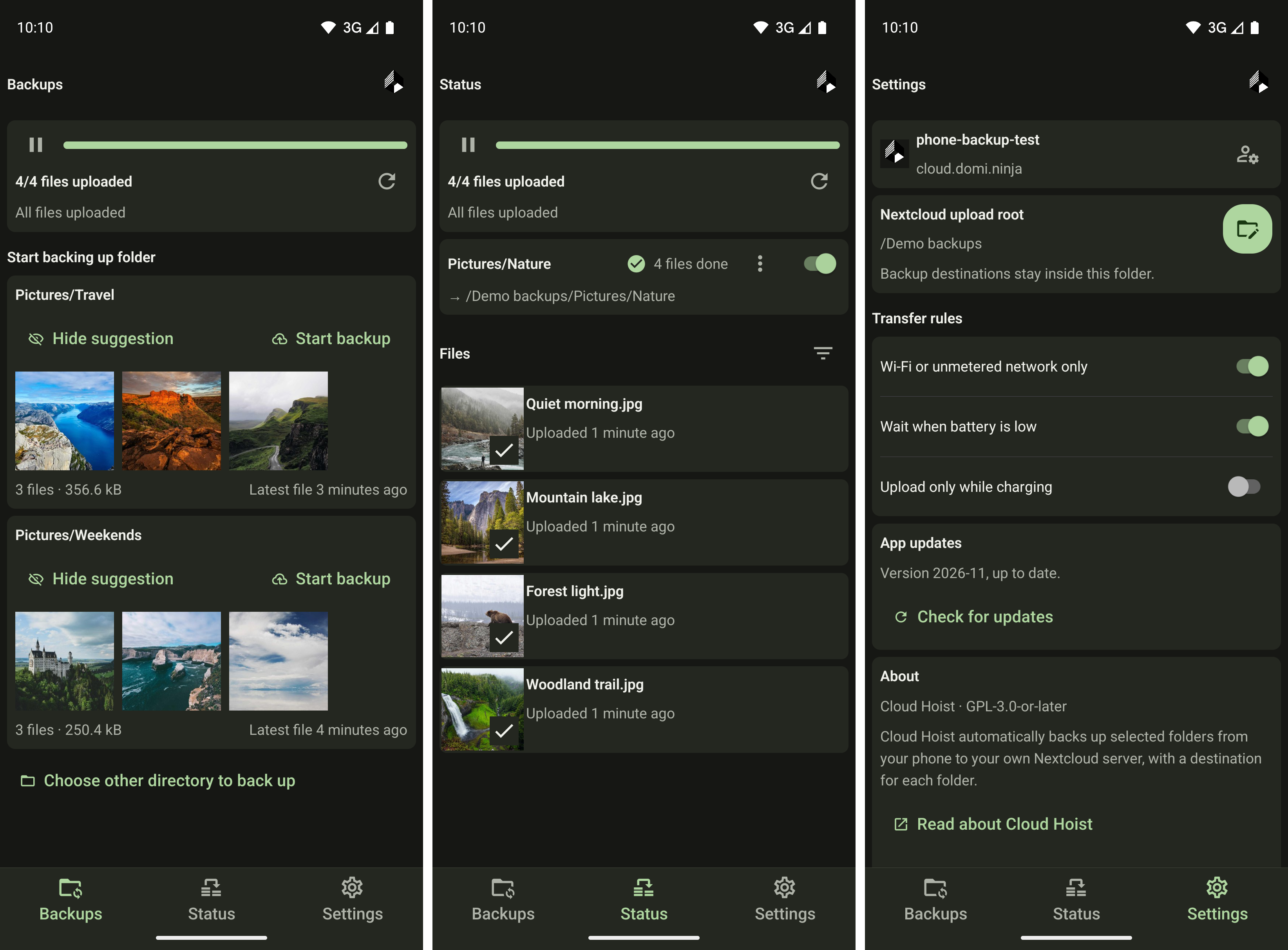Switch to Settings tab in Backups screen
Screen dimensions: 1288x950
click(352, 899)
